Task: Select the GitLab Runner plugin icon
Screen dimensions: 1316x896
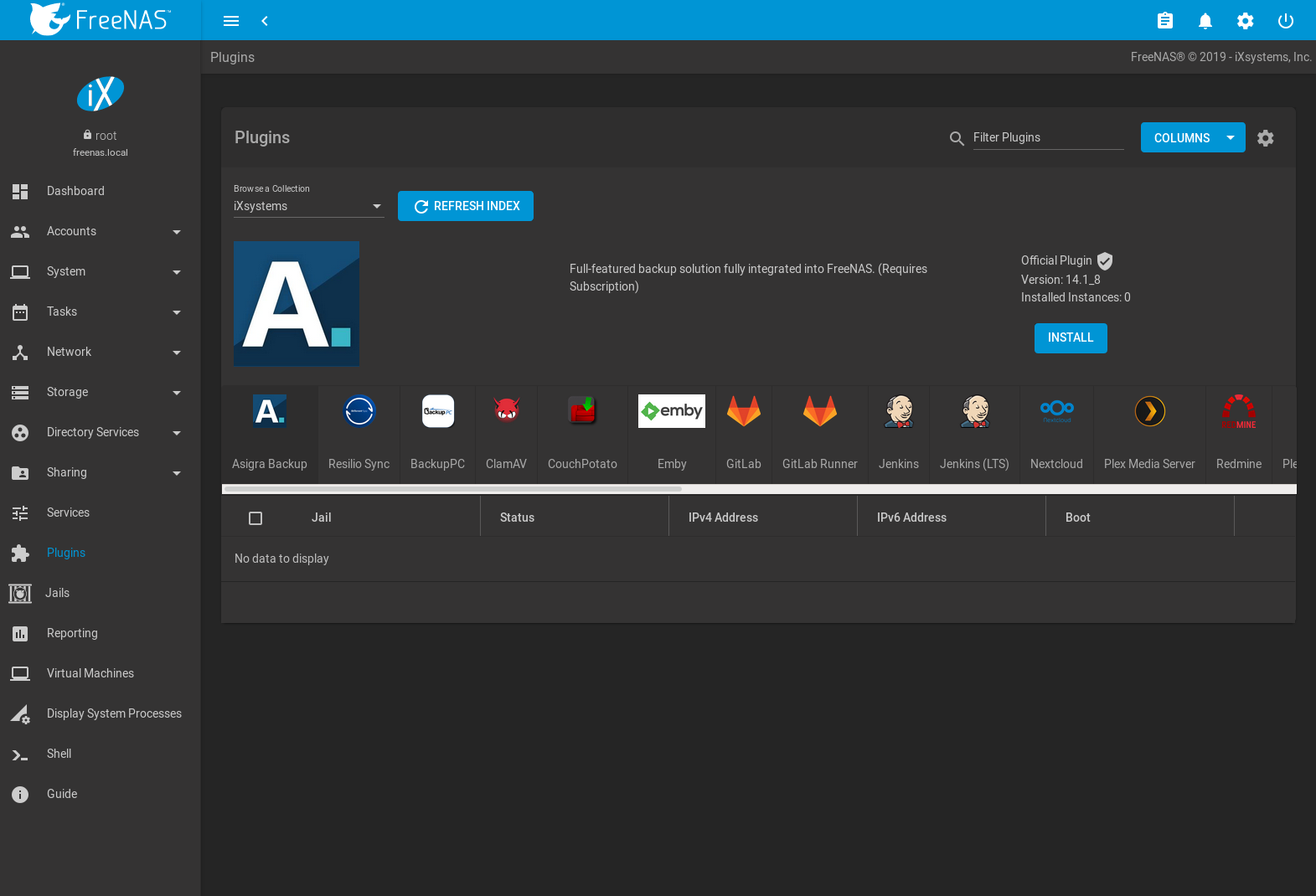Action: click(x=820, y=411)
